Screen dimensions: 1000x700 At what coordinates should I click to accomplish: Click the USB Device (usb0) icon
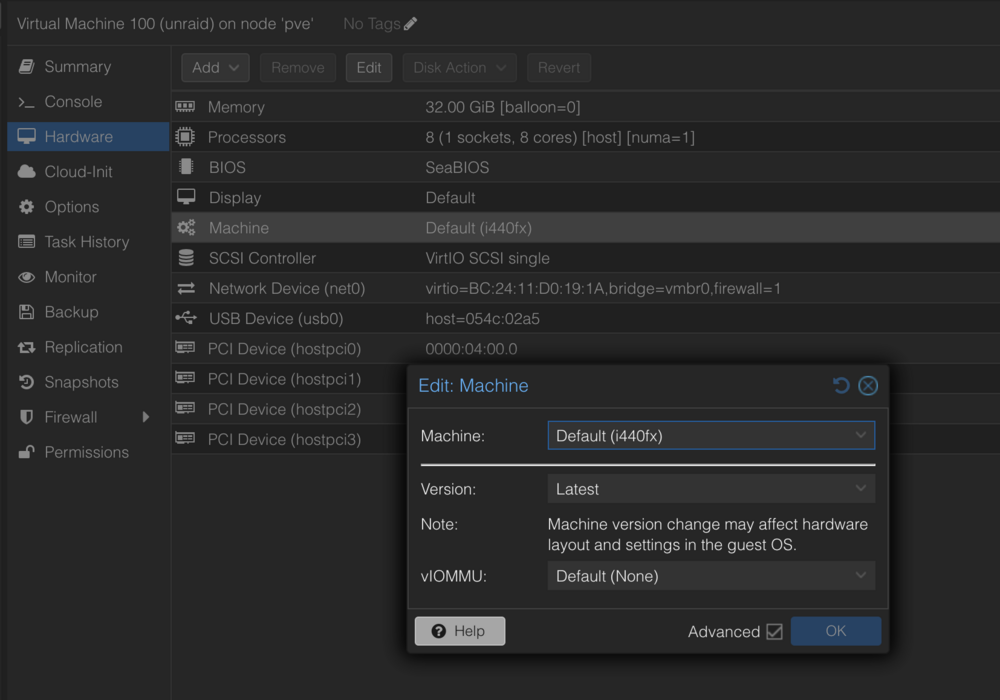click(186, 317)
